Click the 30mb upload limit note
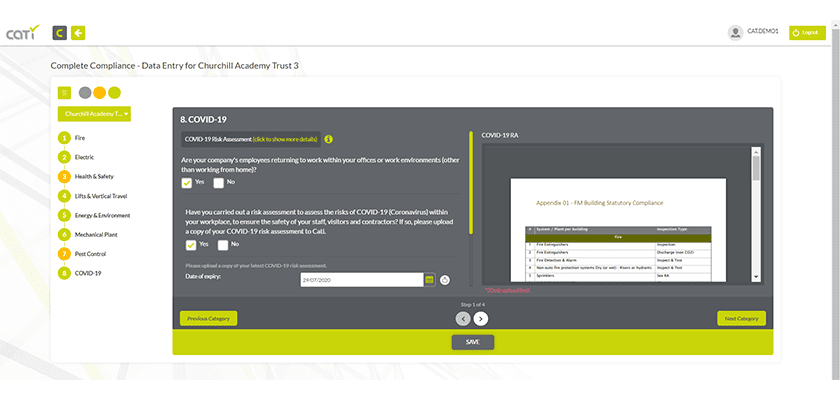 tap(507, 291)
